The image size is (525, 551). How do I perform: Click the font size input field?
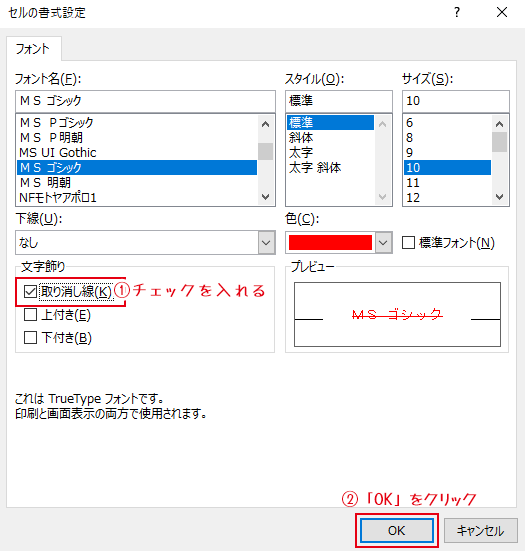point(456,101)
